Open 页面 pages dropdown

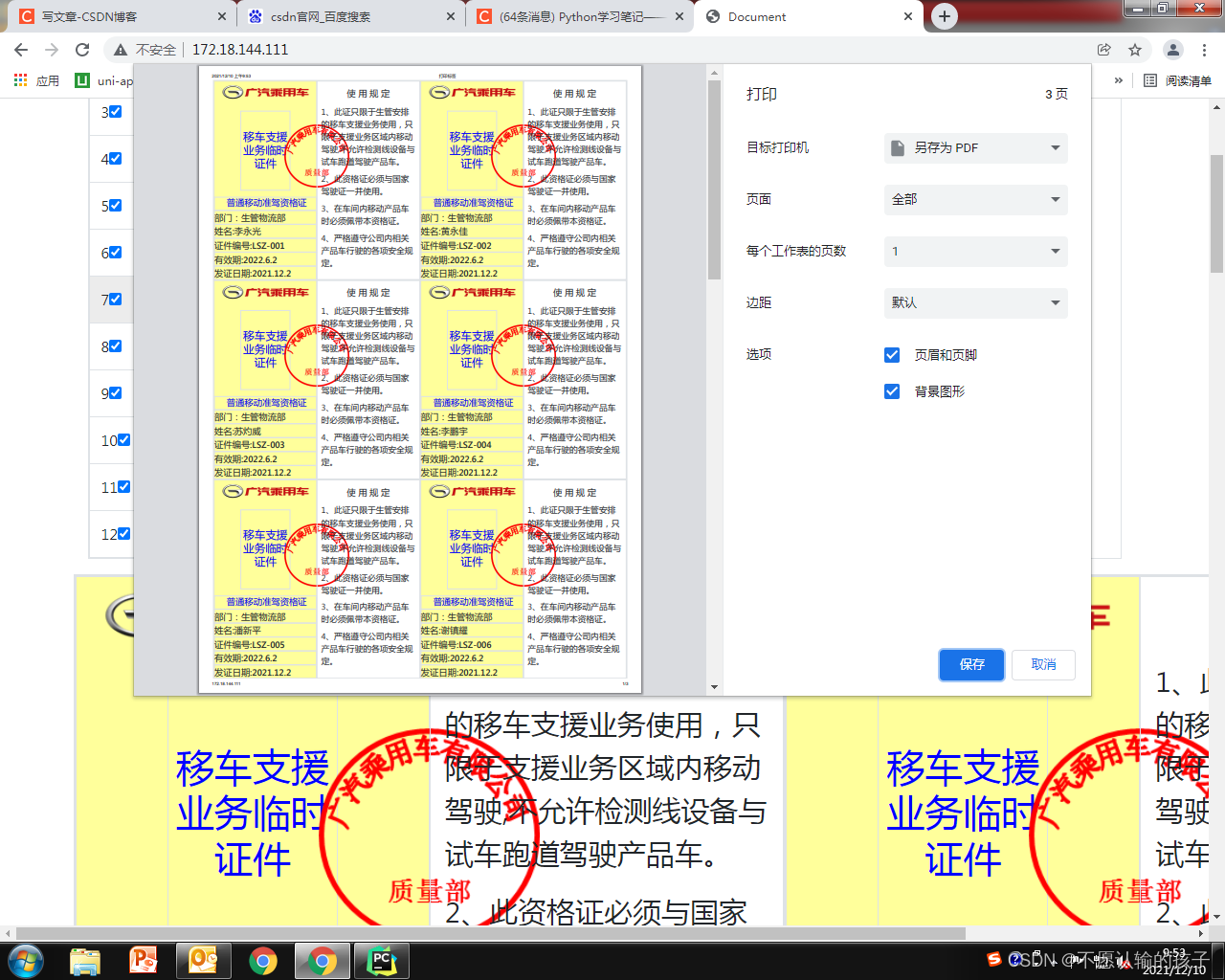click(x=975, y=199)
